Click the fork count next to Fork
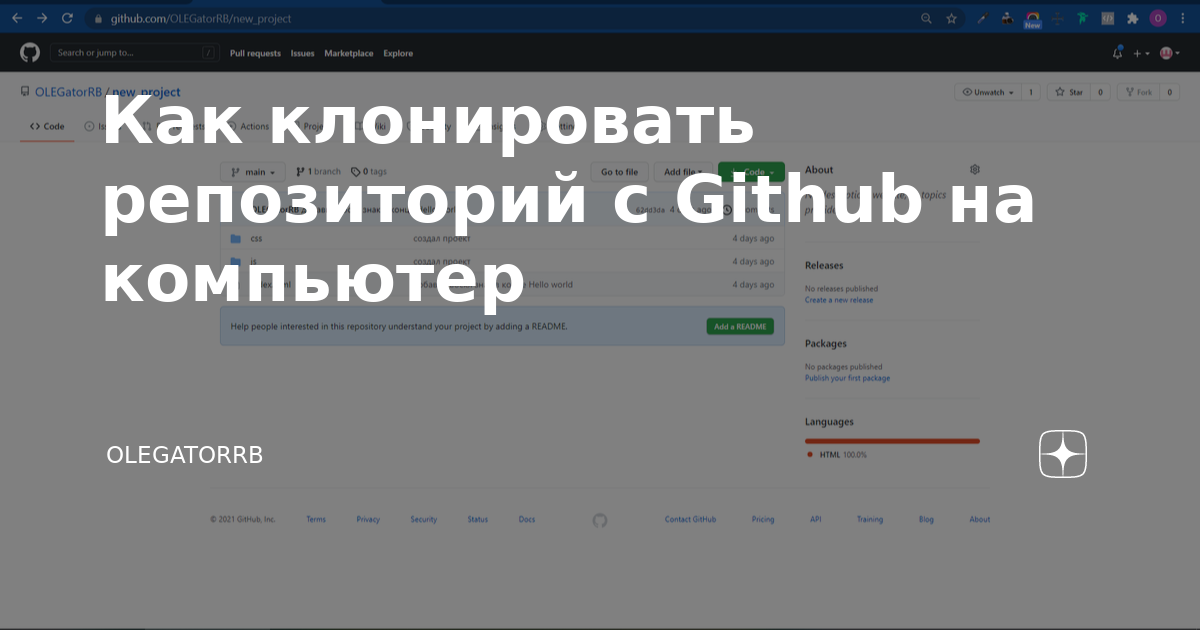 pyautogui.click(x=1168, y=92)
